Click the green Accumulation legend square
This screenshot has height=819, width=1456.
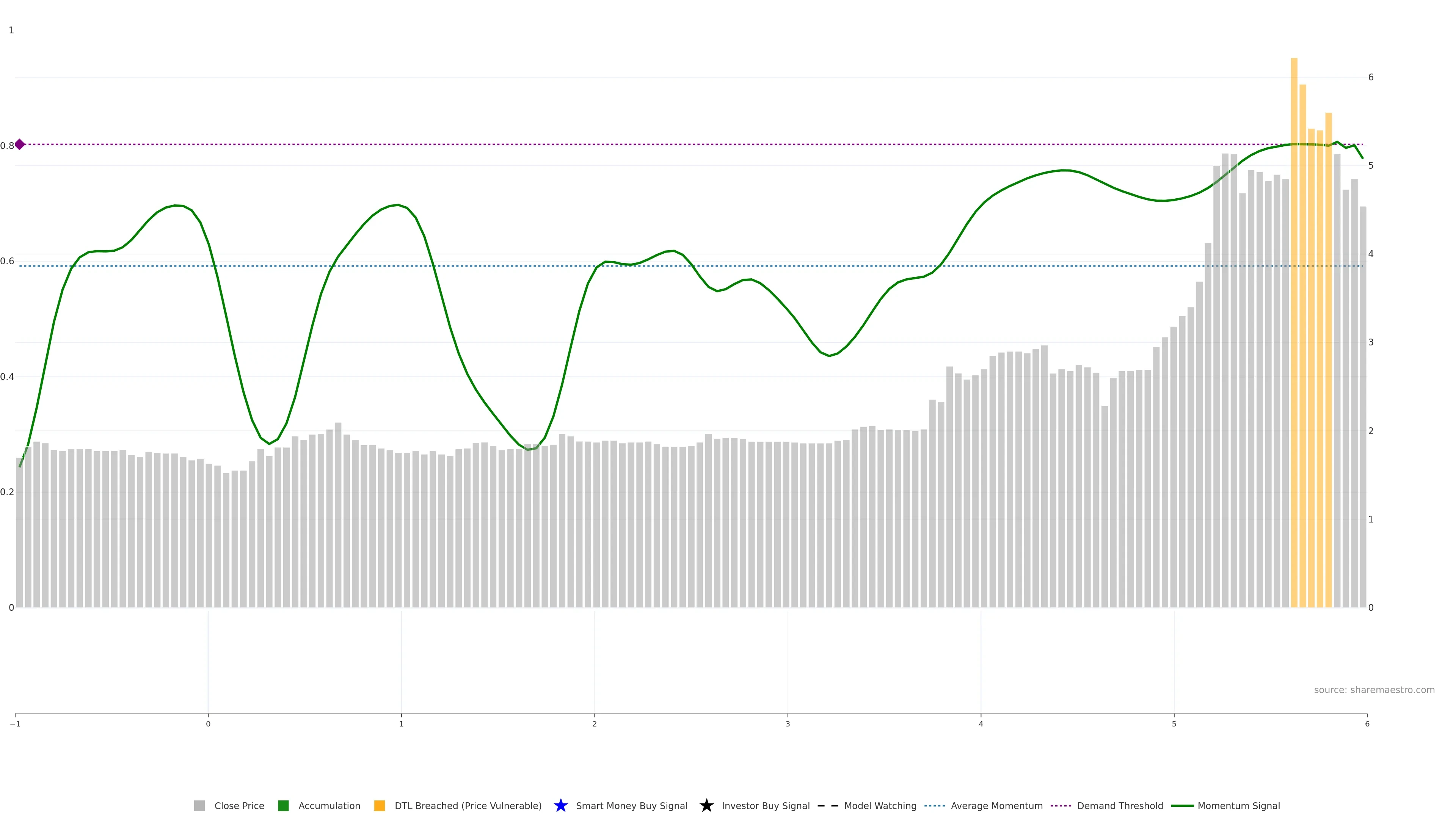(284, 805)
